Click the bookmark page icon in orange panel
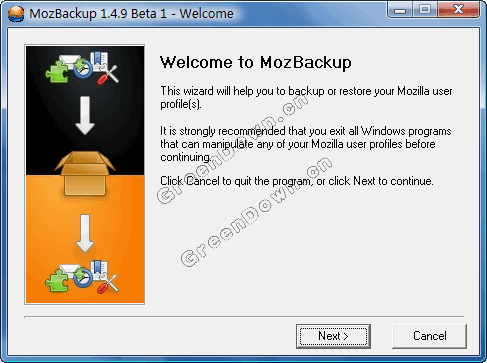 99,270
